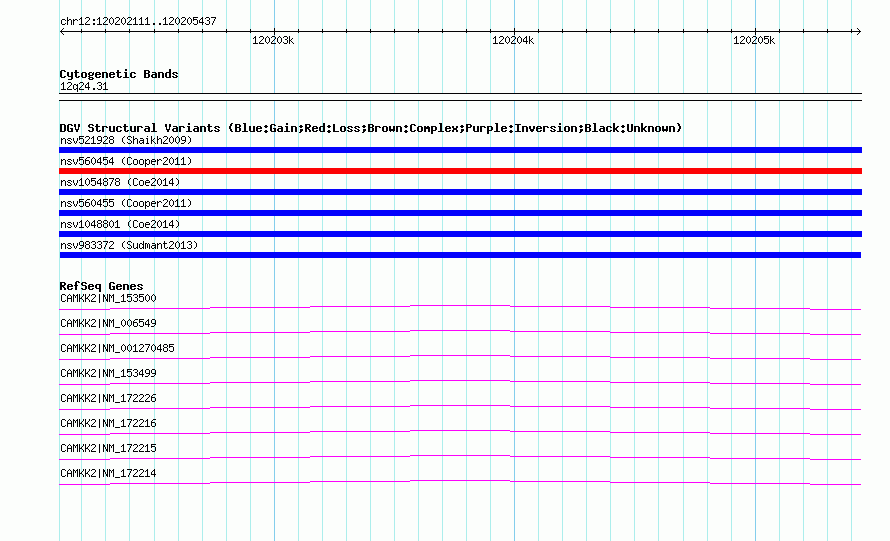This screenshot has height=541, width=890.
Task: Click the right arrow of the ruler
Action: 858,31
